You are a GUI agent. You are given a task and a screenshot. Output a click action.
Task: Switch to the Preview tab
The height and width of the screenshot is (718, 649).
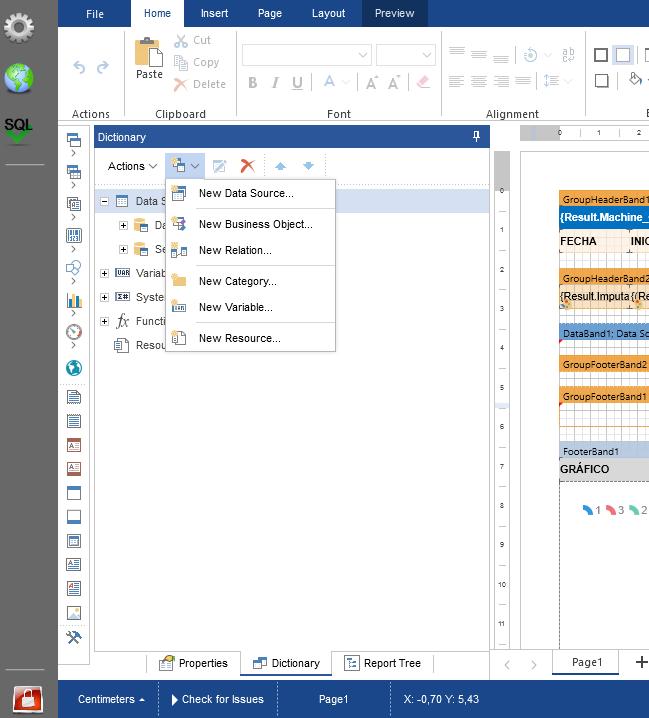(394, 14)
